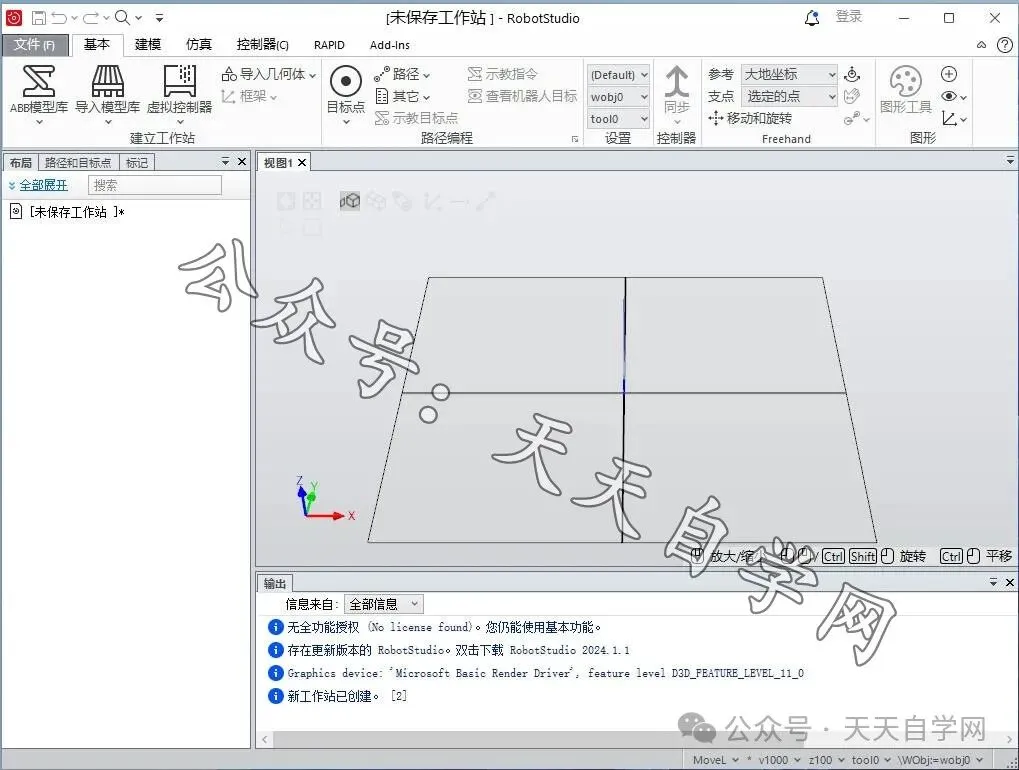Open the 全部信息 message filter dropdown
The height and width of the screenshot is (770, 1019).
click(383, 604)
